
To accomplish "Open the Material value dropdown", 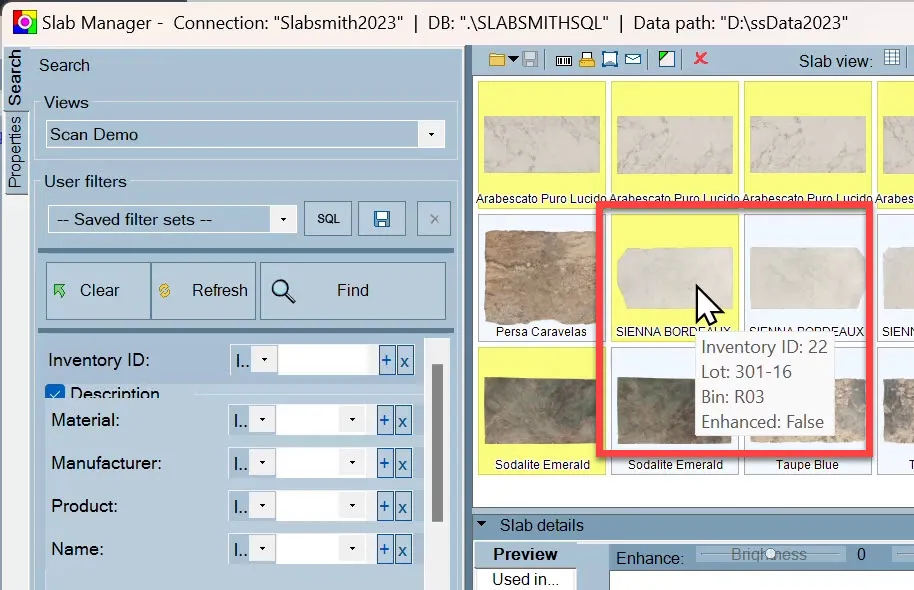I will coord(352,420).
